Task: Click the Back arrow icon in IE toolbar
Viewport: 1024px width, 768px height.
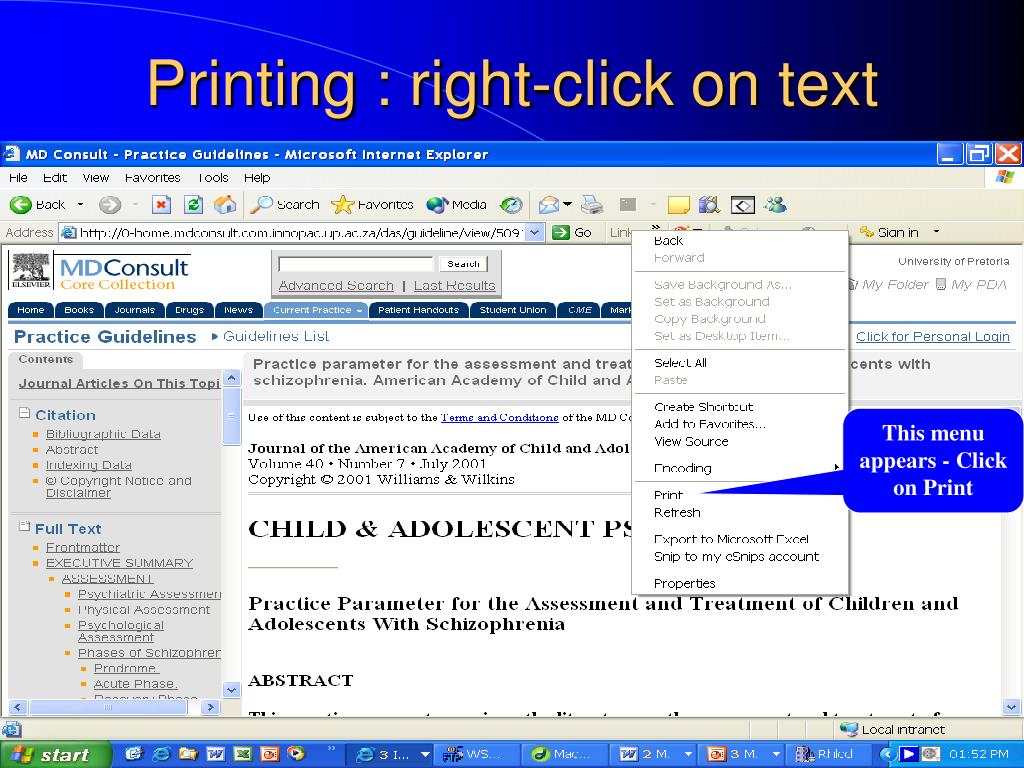Action: tap(20, 205)
